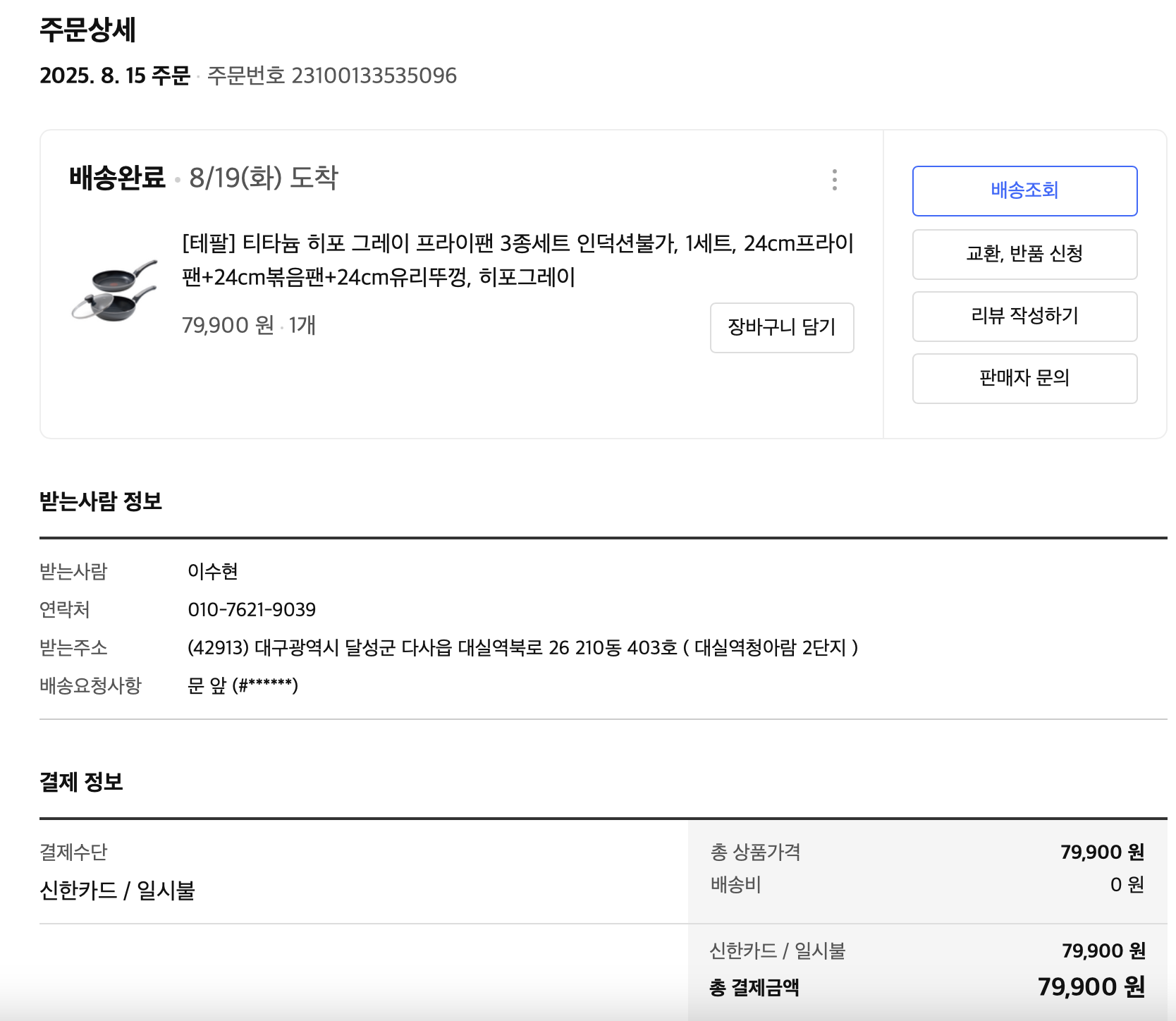This screenshot has width=1176, height=1021.
Task: Click the 총 결제금액 label
Action: 754,987
